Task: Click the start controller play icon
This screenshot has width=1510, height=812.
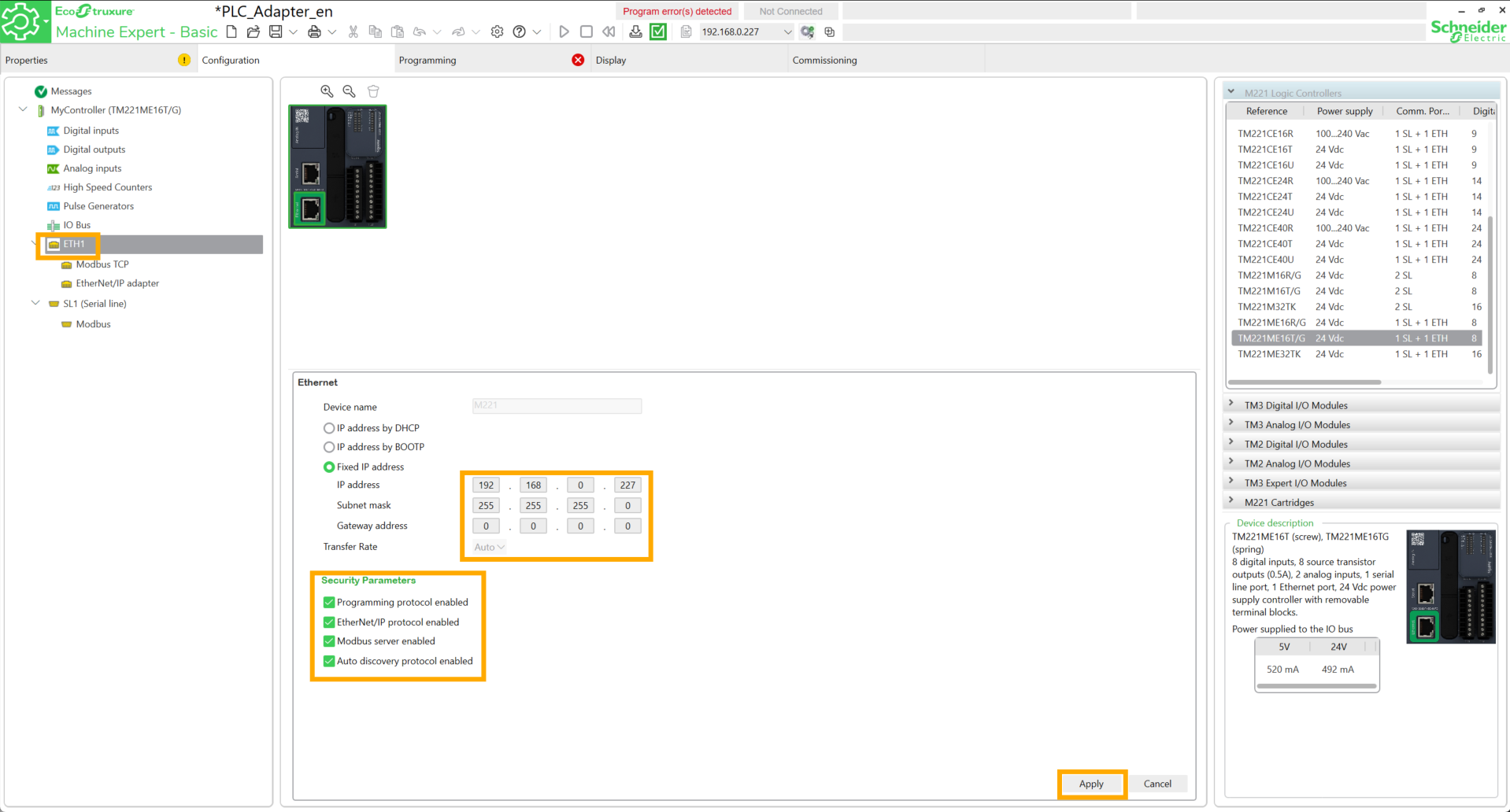Action: coord(564,32)
